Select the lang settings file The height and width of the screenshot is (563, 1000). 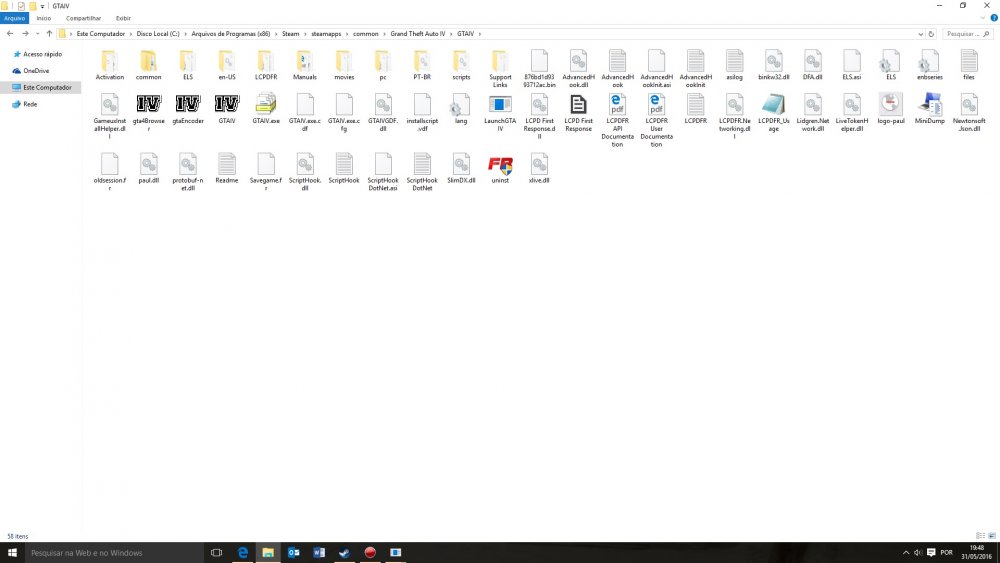(461, 108)
